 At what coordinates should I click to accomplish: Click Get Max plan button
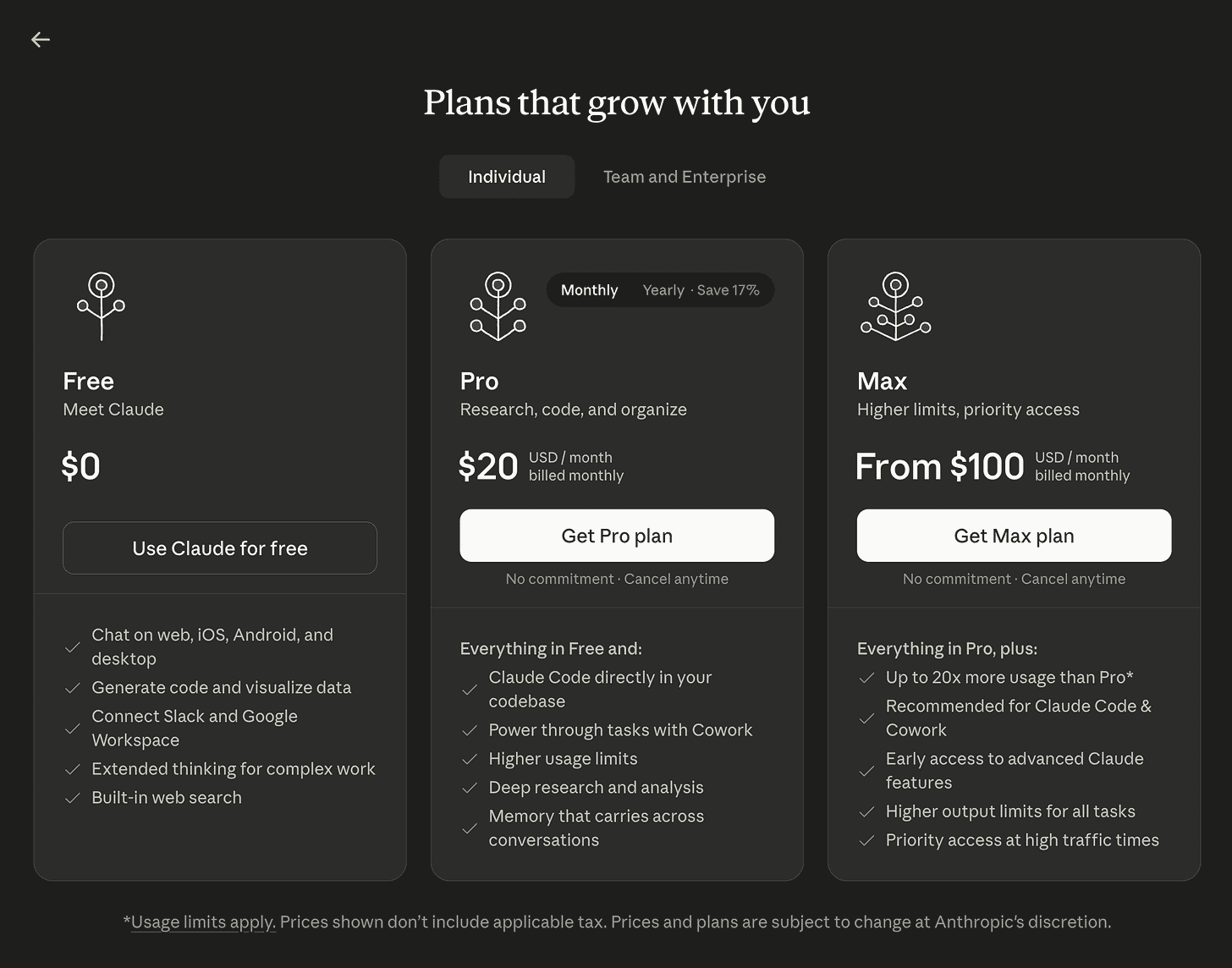[x=1014, y=536]
